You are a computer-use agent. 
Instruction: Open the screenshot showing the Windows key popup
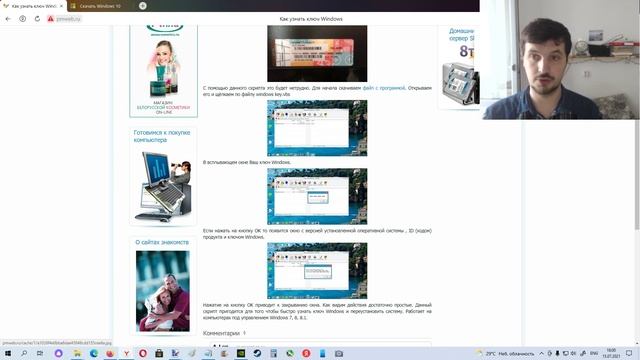click(317, 196)
